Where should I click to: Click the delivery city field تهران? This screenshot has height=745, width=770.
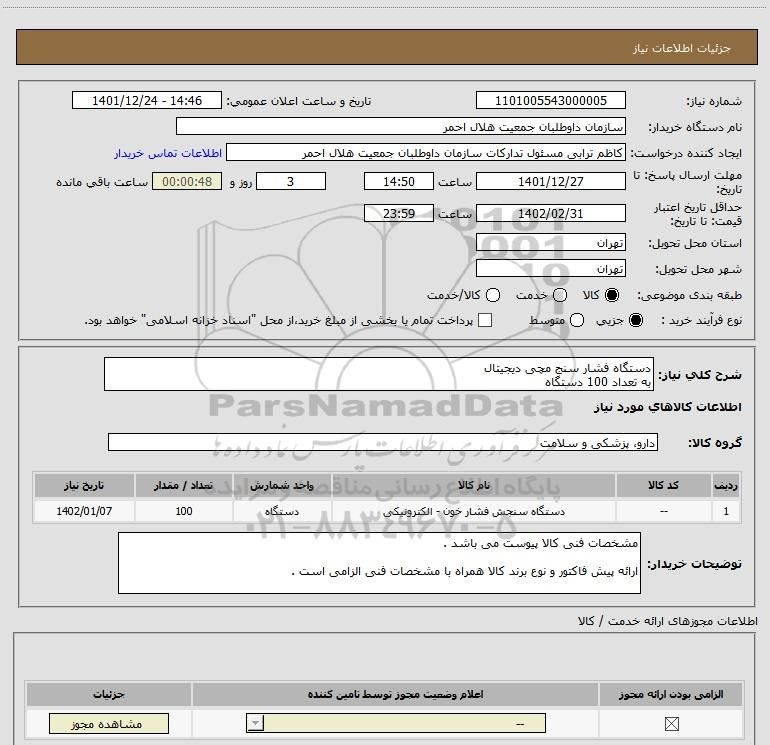tap(550, 268)
